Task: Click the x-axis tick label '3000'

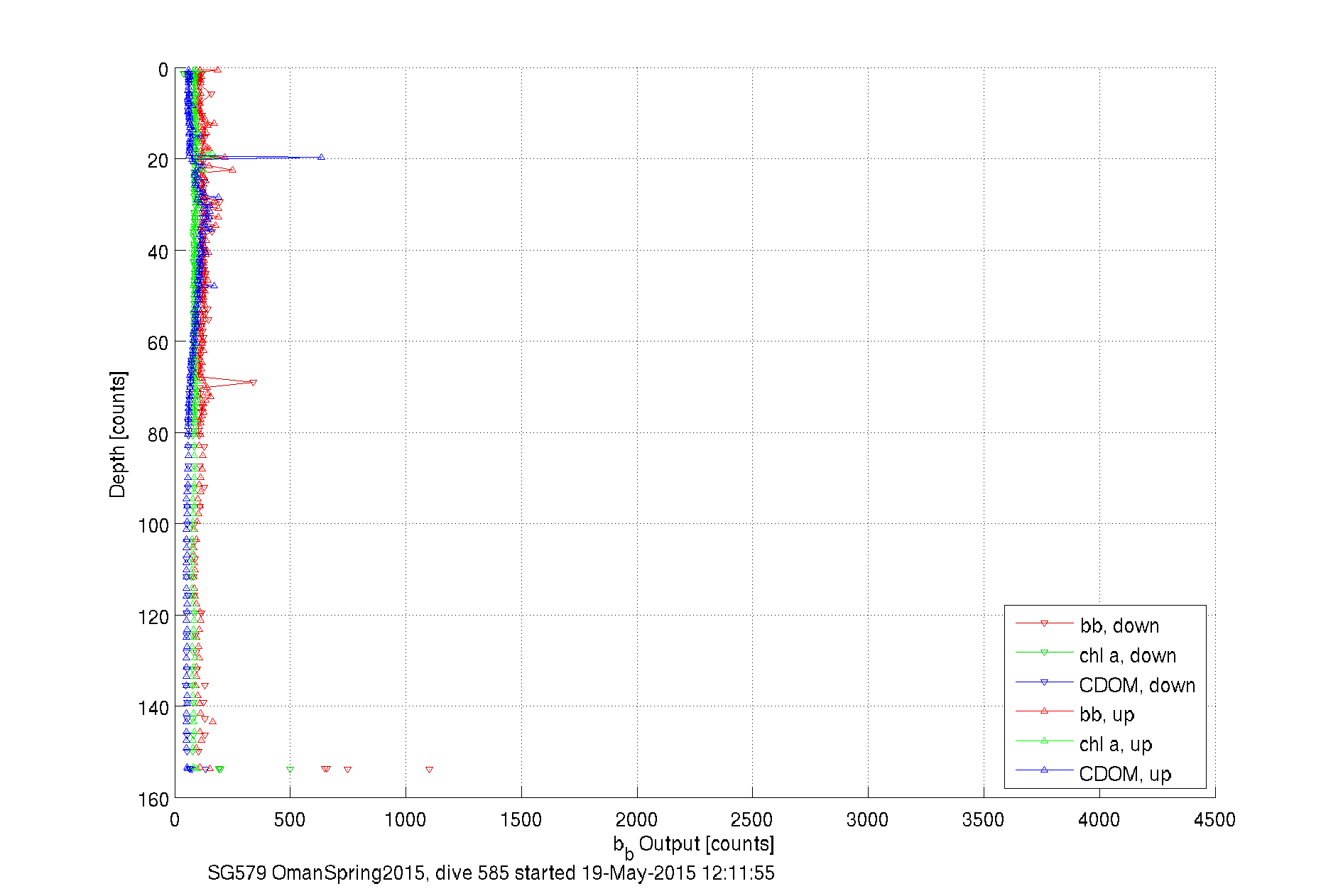Action: tap(868, 820)
